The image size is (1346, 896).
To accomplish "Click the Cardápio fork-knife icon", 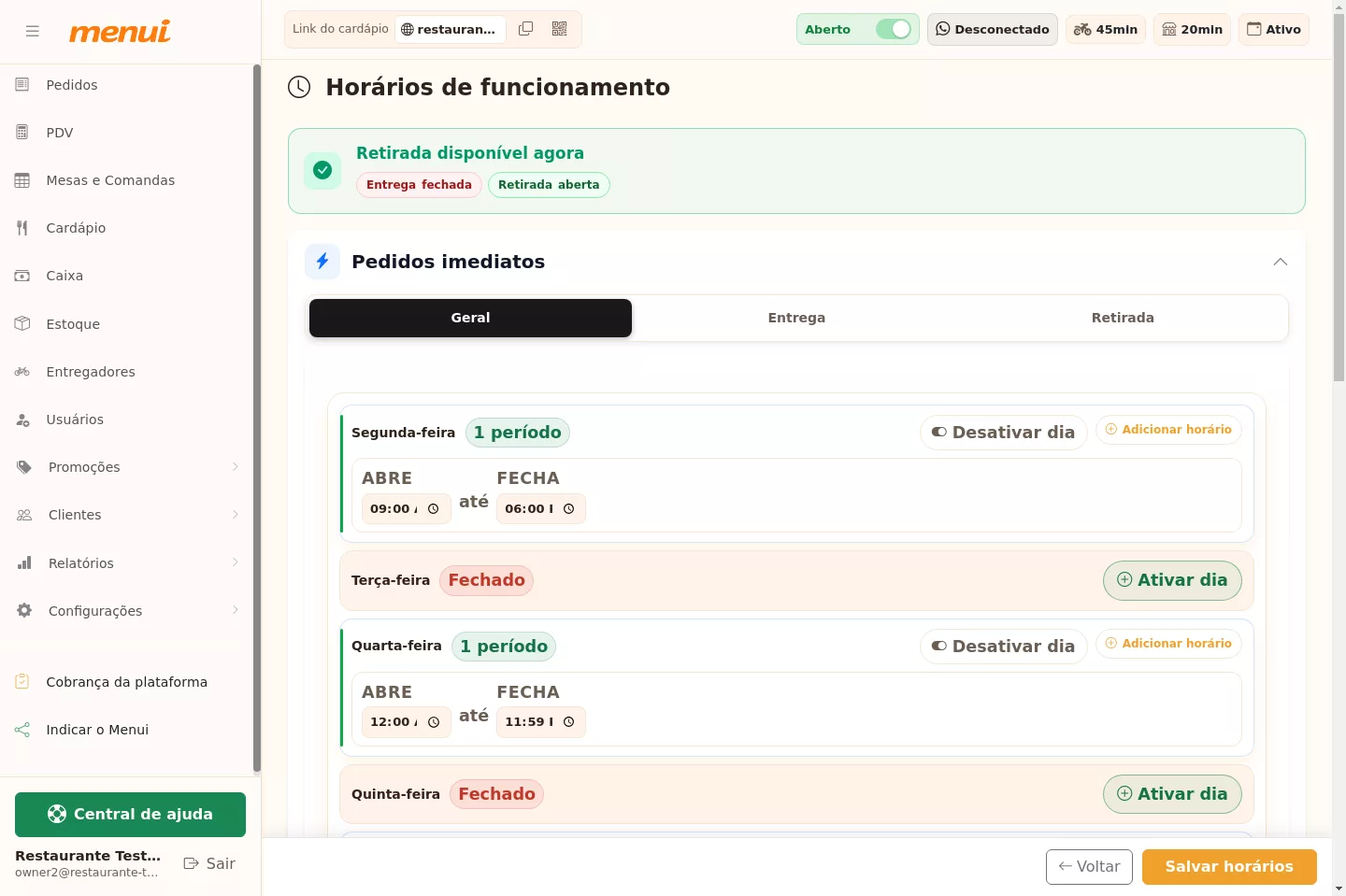I will (x=22, y=228).
